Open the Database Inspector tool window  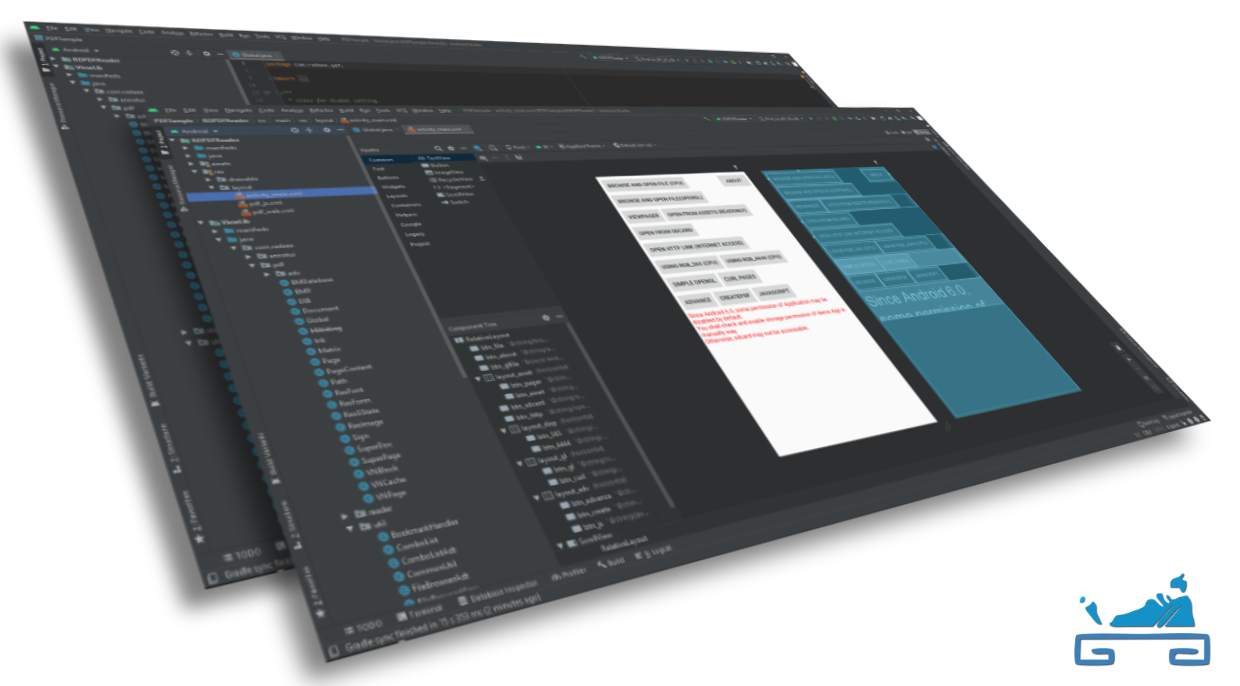pos(499,593)
